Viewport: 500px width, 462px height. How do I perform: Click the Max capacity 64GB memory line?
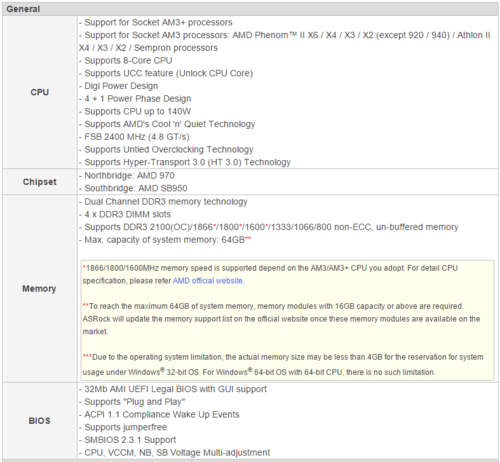(165, 240)
